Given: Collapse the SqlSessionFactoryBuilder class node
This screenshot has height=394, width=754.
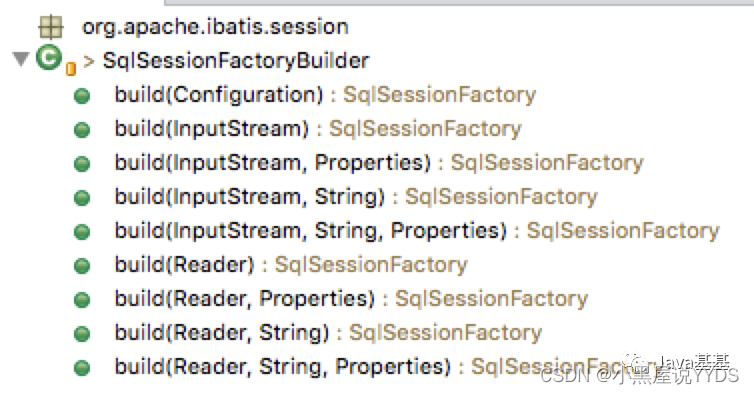Looking at the screenshot, I should (20, 59).
